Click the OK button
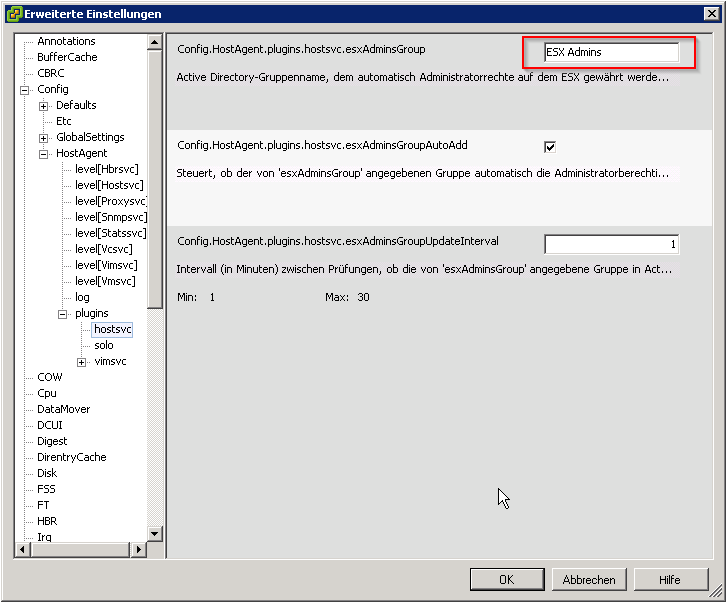Image resolution: width=726 pixels, height=602 pixels. [506, 579]
